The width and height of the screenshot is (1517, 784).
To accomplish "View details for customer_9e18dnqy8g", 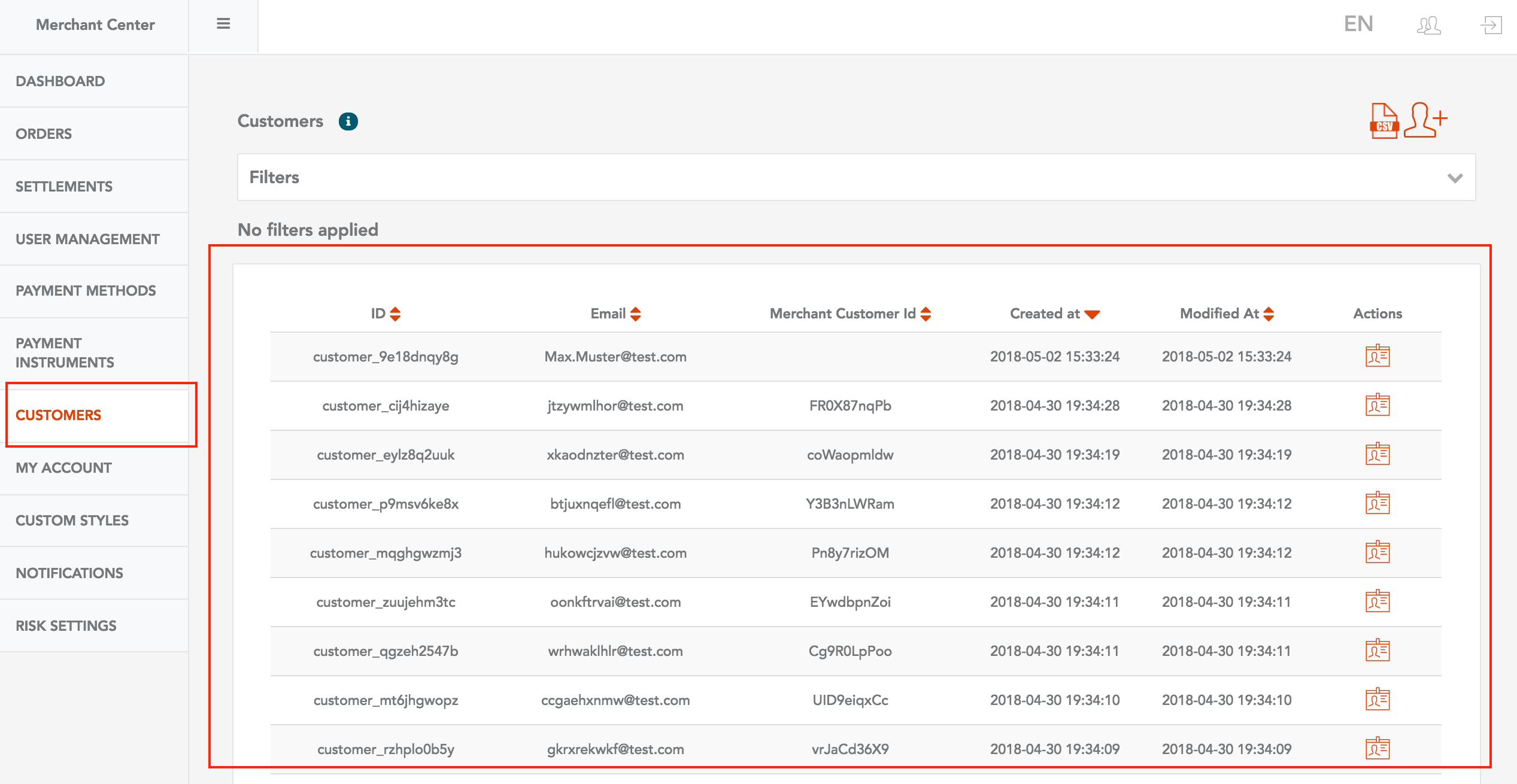I will tap(1377, 356).
